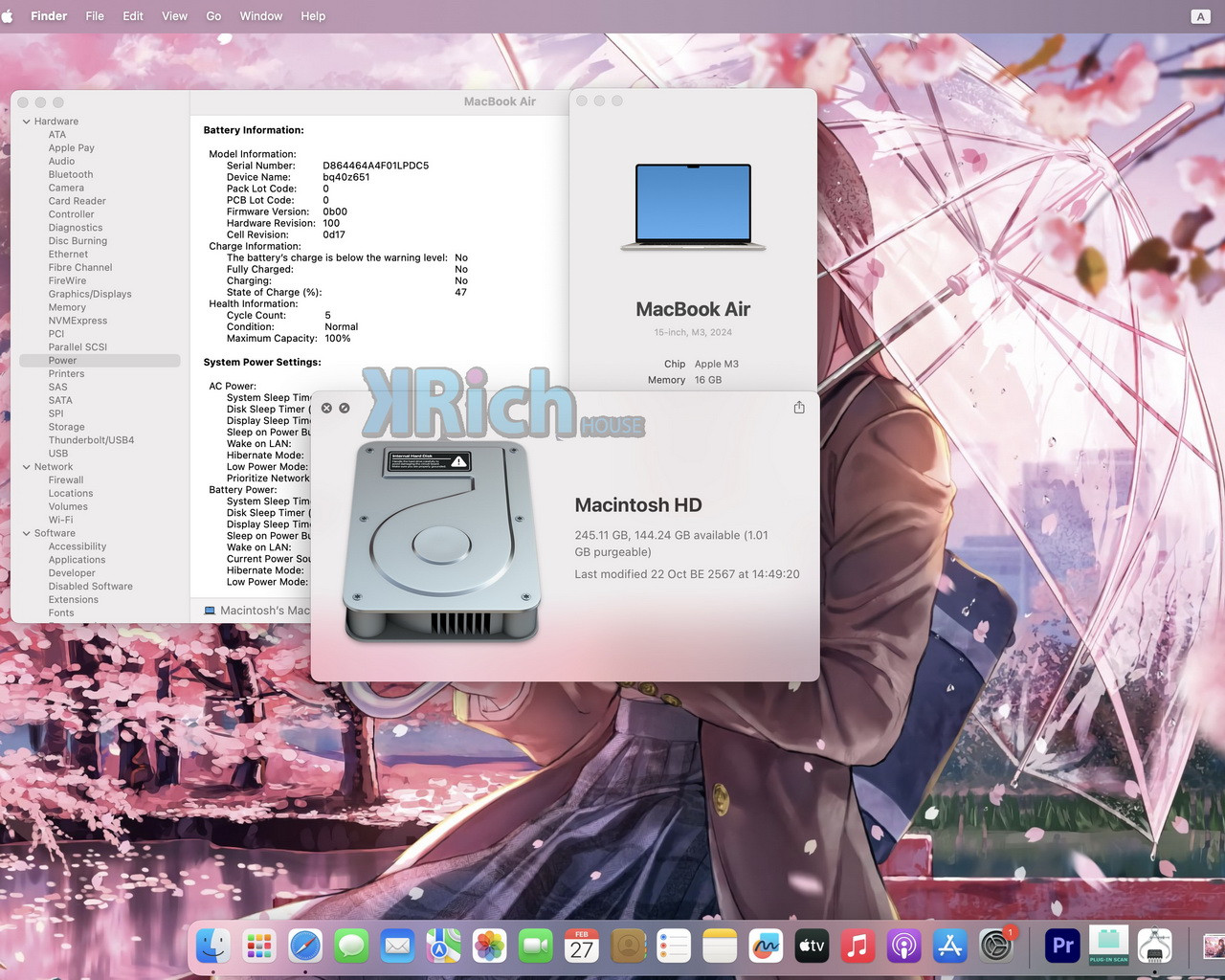Open Finder from the dock
The height and width of the screenshot is (980, 1225).
[212, 947]
